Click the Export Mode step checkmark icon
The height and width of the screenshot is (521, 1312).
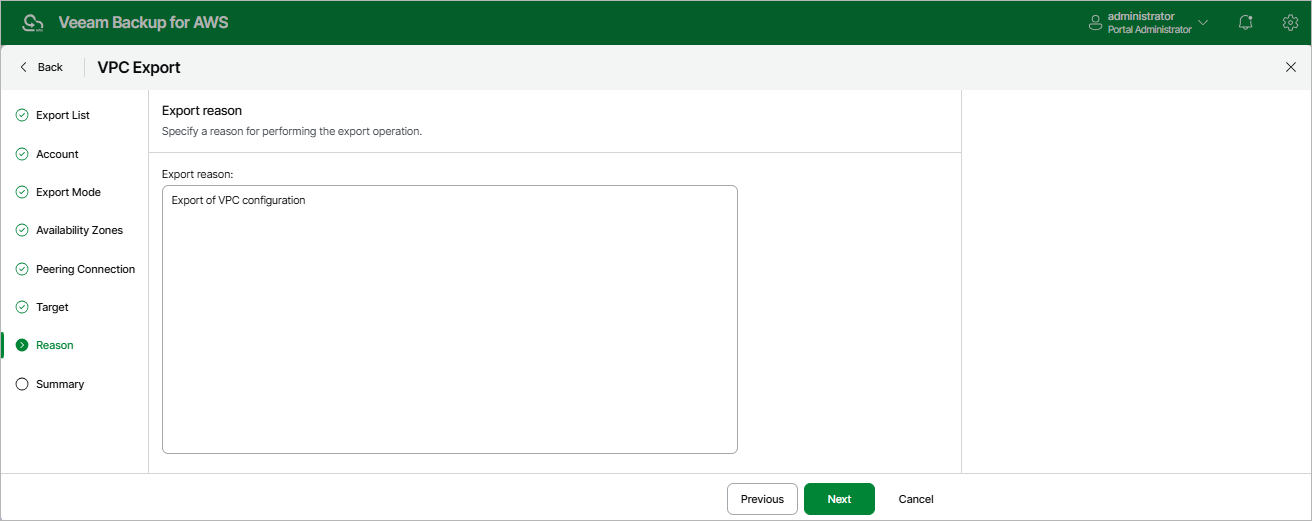pos(22,192)
